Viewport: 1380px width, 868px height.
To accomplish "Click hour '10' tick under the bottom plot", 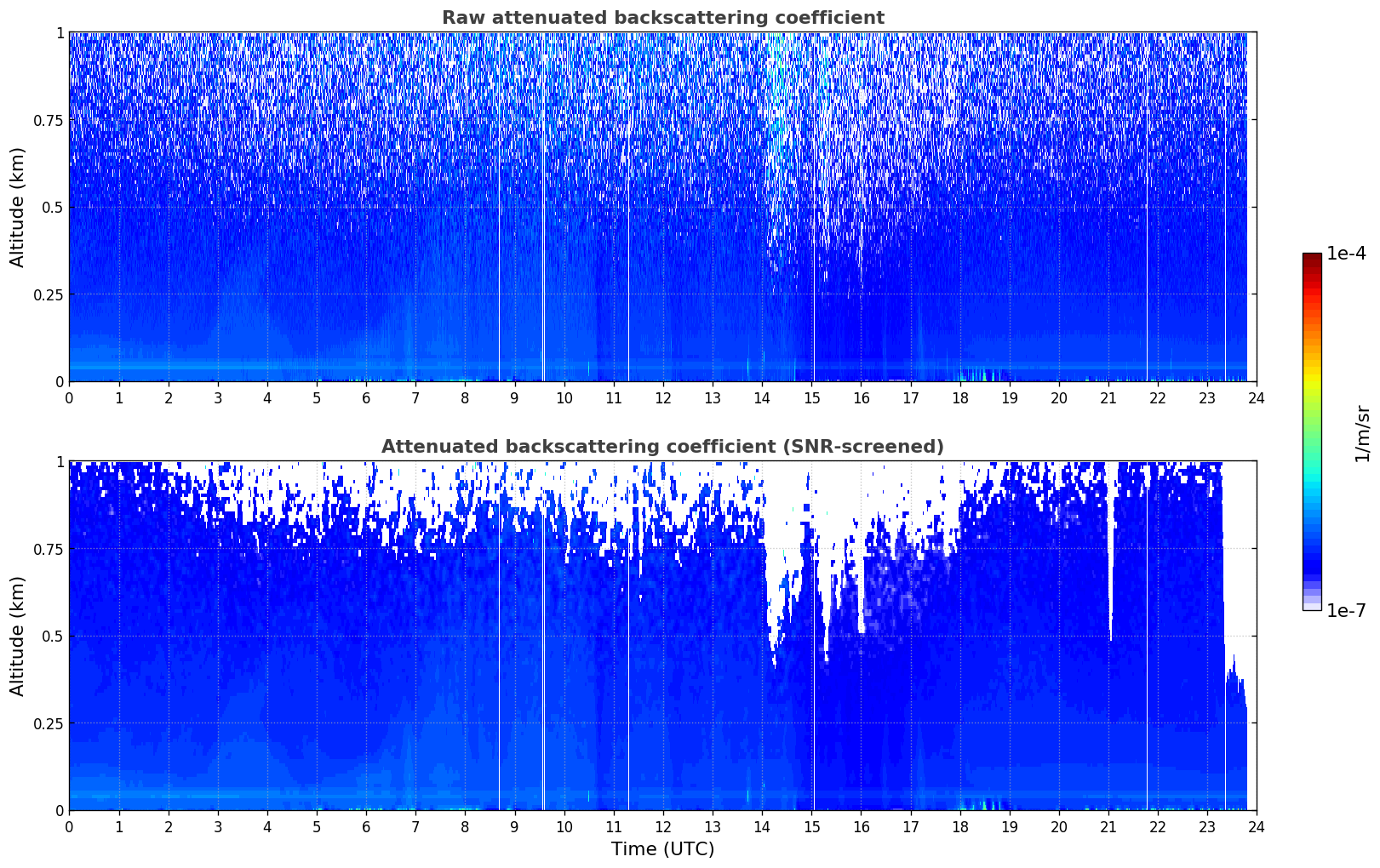I will [x=564, y=826].
